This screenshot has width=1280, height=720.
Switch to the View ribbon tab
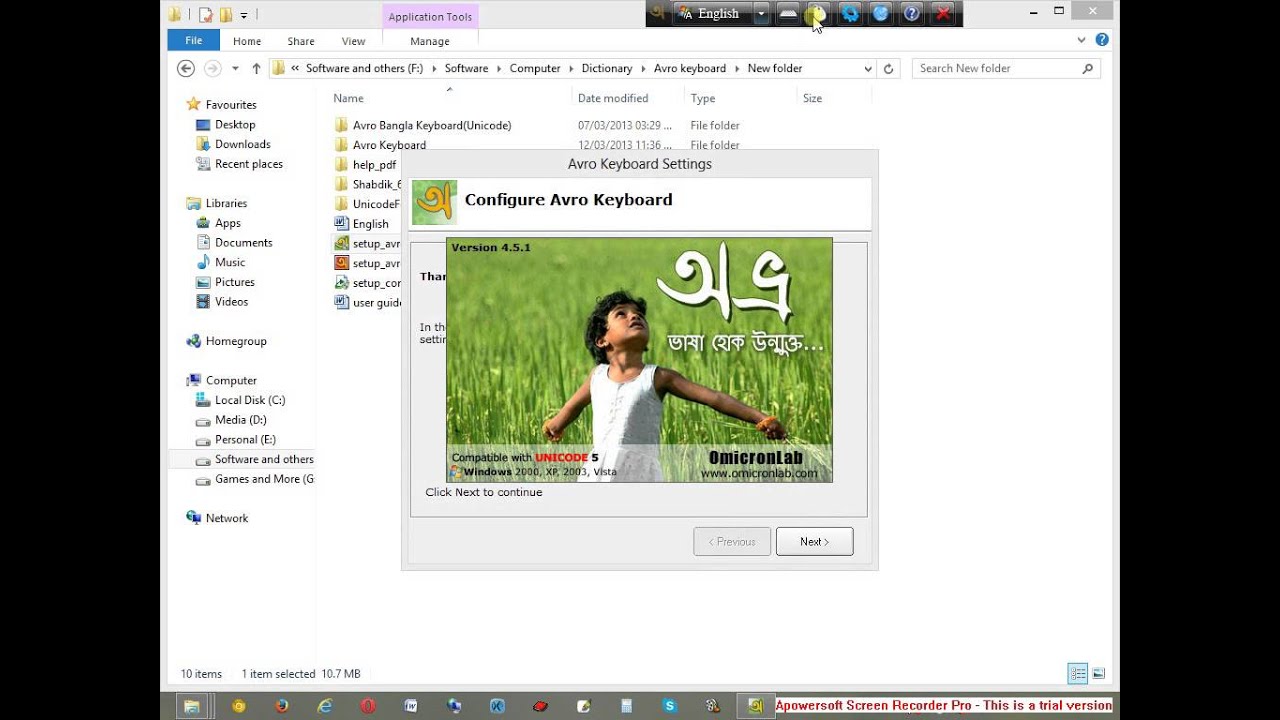tap(354, 41)
